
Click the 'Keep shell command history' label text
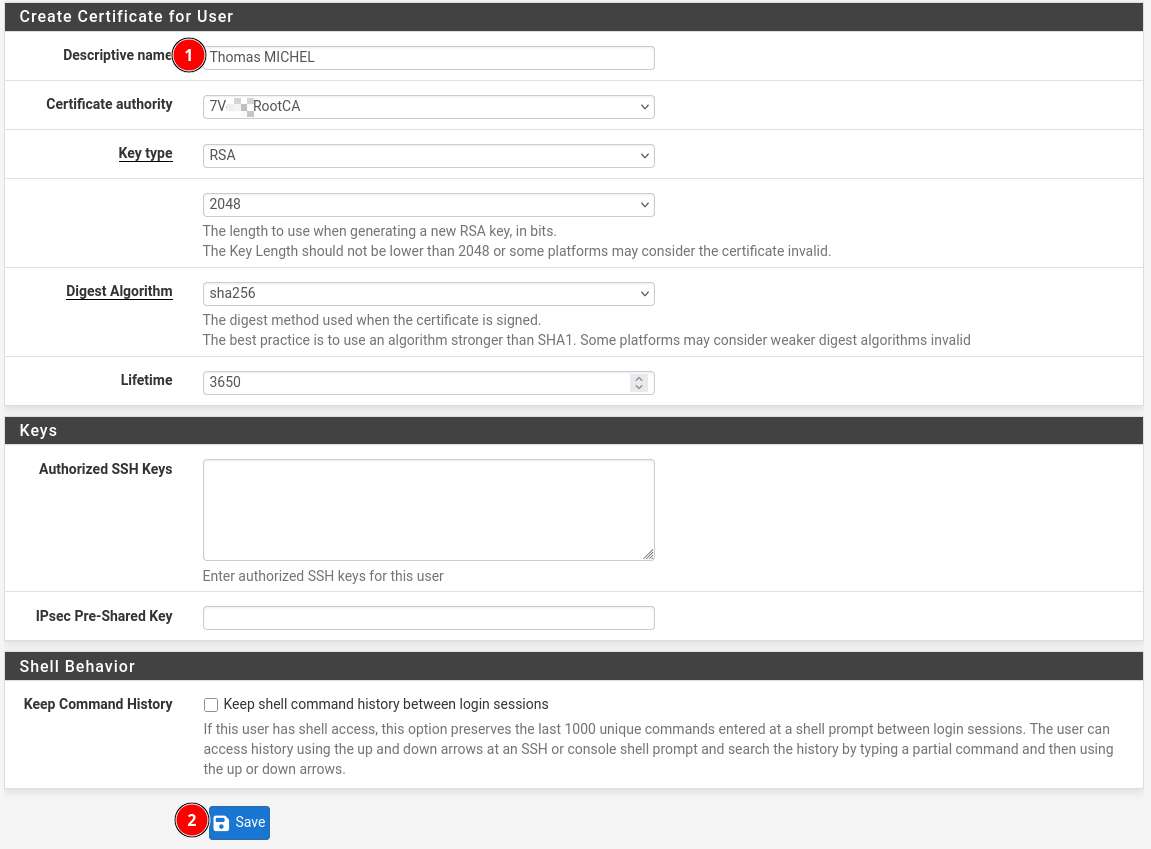386,704
